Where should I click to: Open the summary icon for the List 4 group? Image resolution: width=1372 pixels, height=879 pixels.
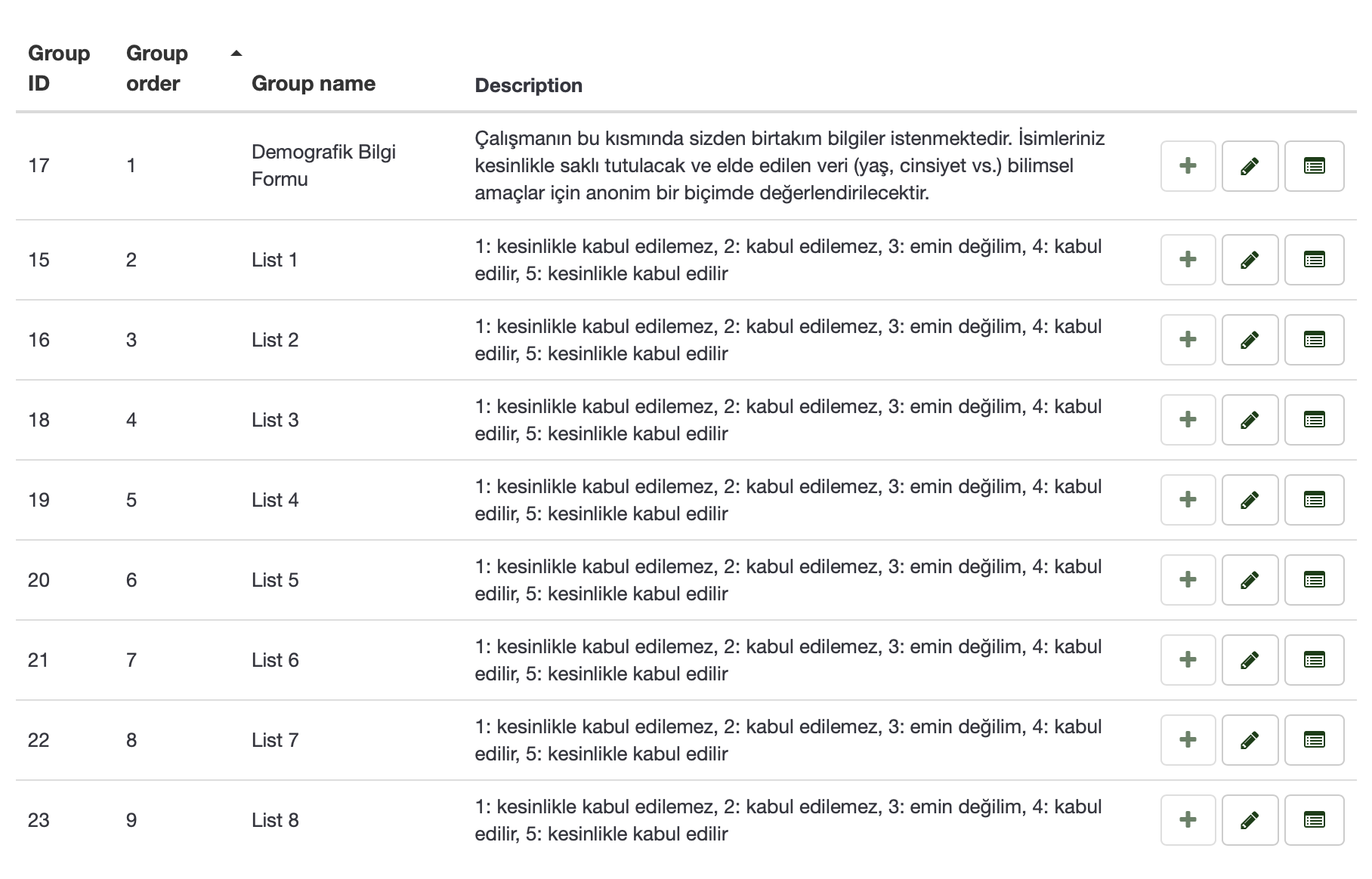1314,500
